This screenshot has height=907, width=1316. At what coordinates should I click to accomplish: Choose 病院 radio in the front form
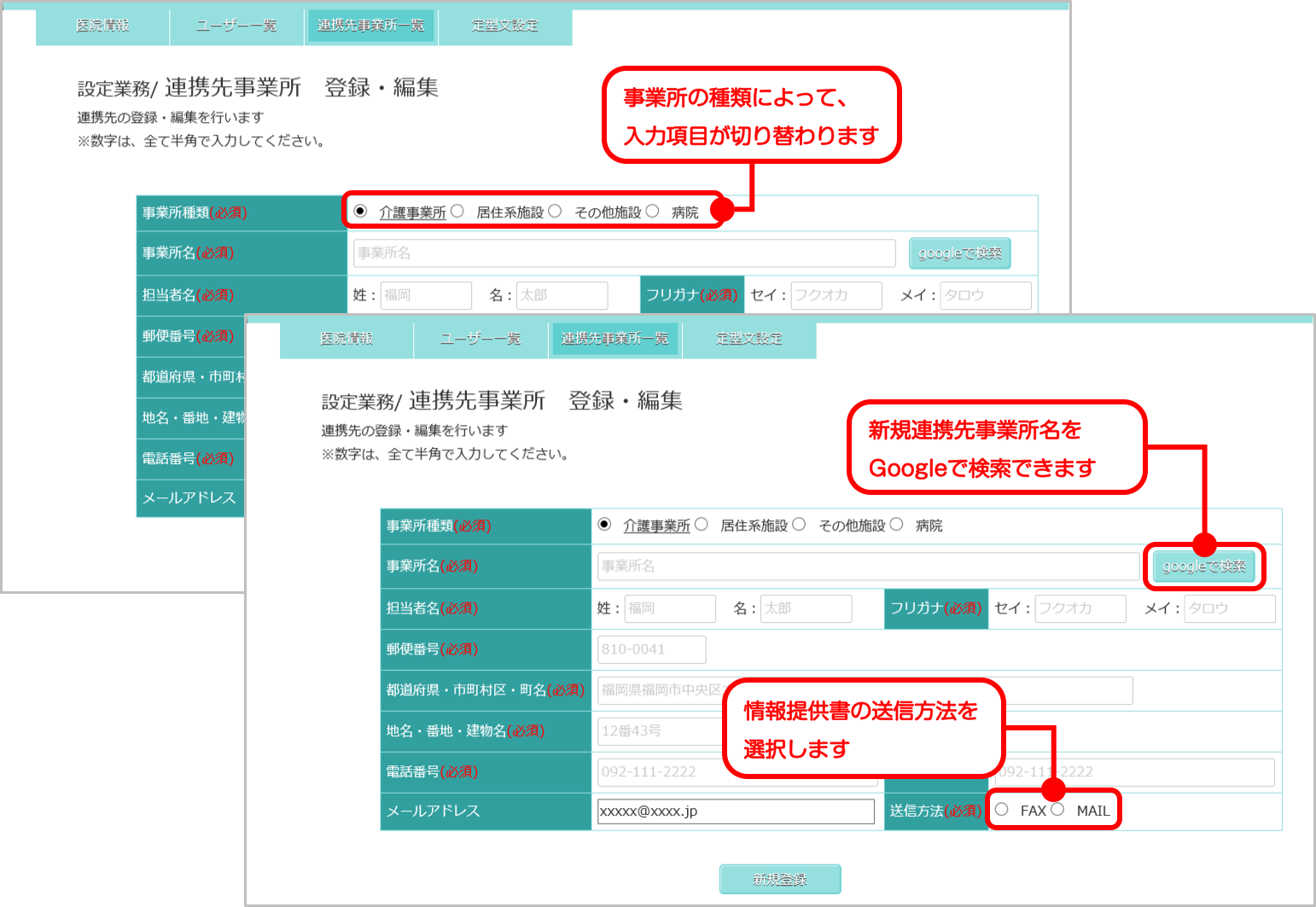pyautogui.click(x=896, y=525)
